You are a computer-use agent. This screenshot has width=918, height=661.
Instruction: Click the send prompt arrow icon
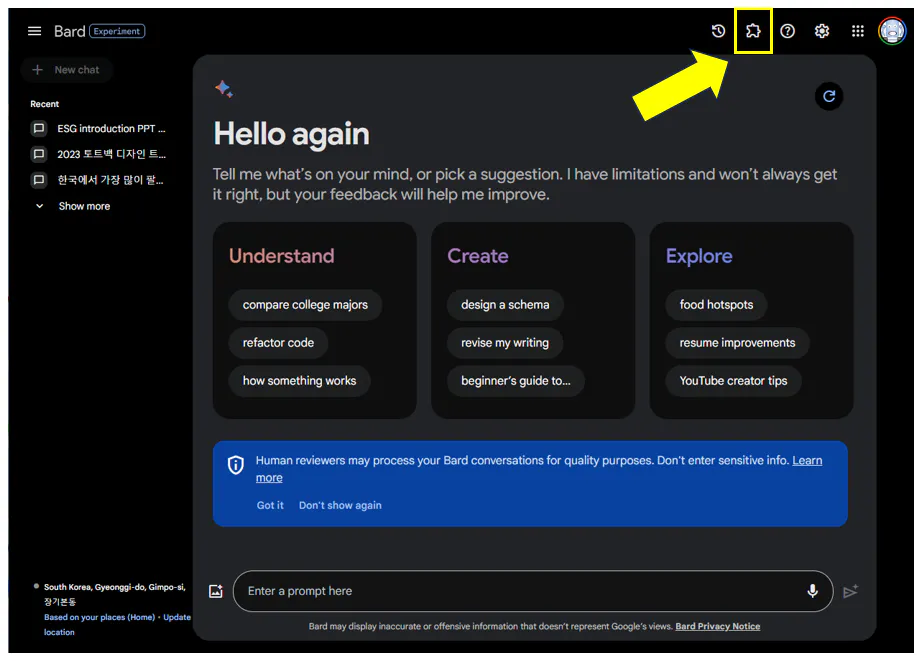pos(850,591)
